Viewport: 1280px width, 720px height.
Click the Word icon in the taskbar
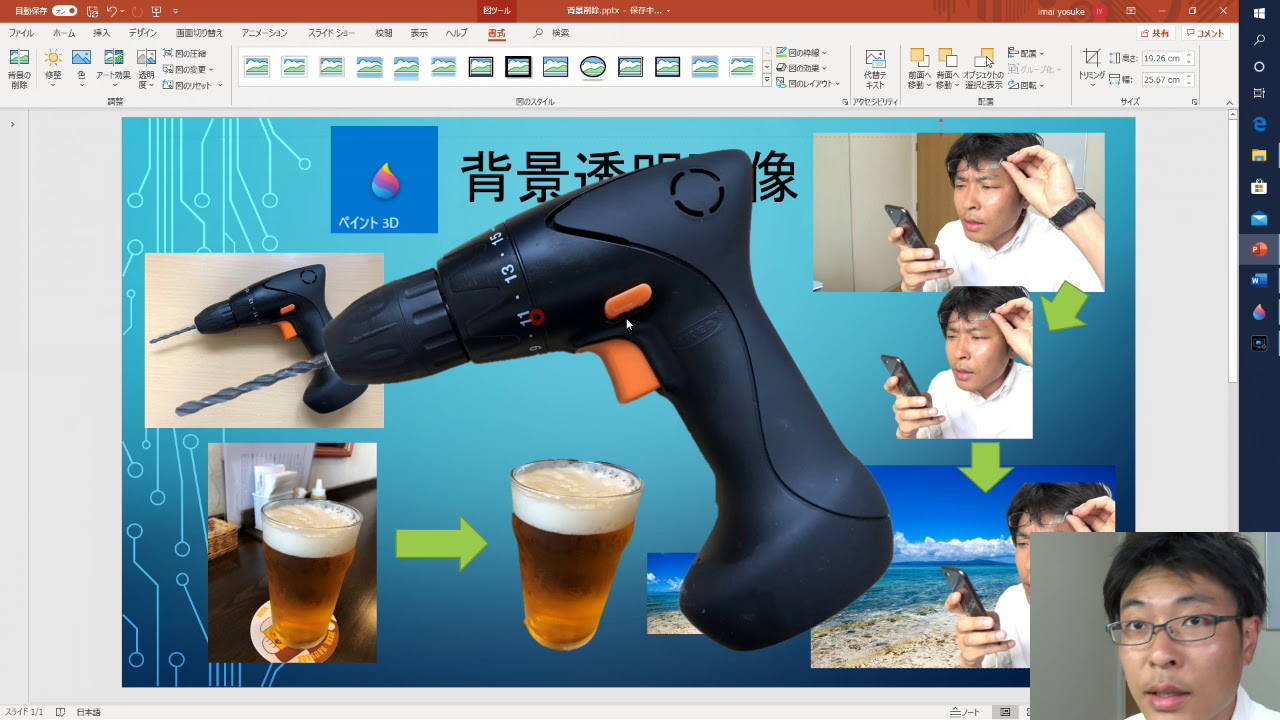[1259, 280]
